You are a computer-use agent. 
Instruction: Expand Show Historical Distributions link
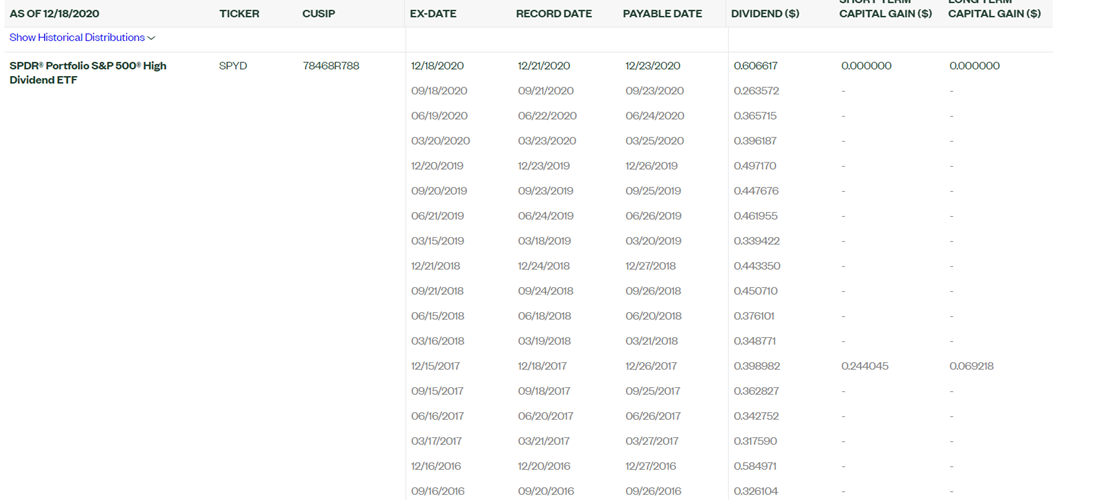pos(82,38)
